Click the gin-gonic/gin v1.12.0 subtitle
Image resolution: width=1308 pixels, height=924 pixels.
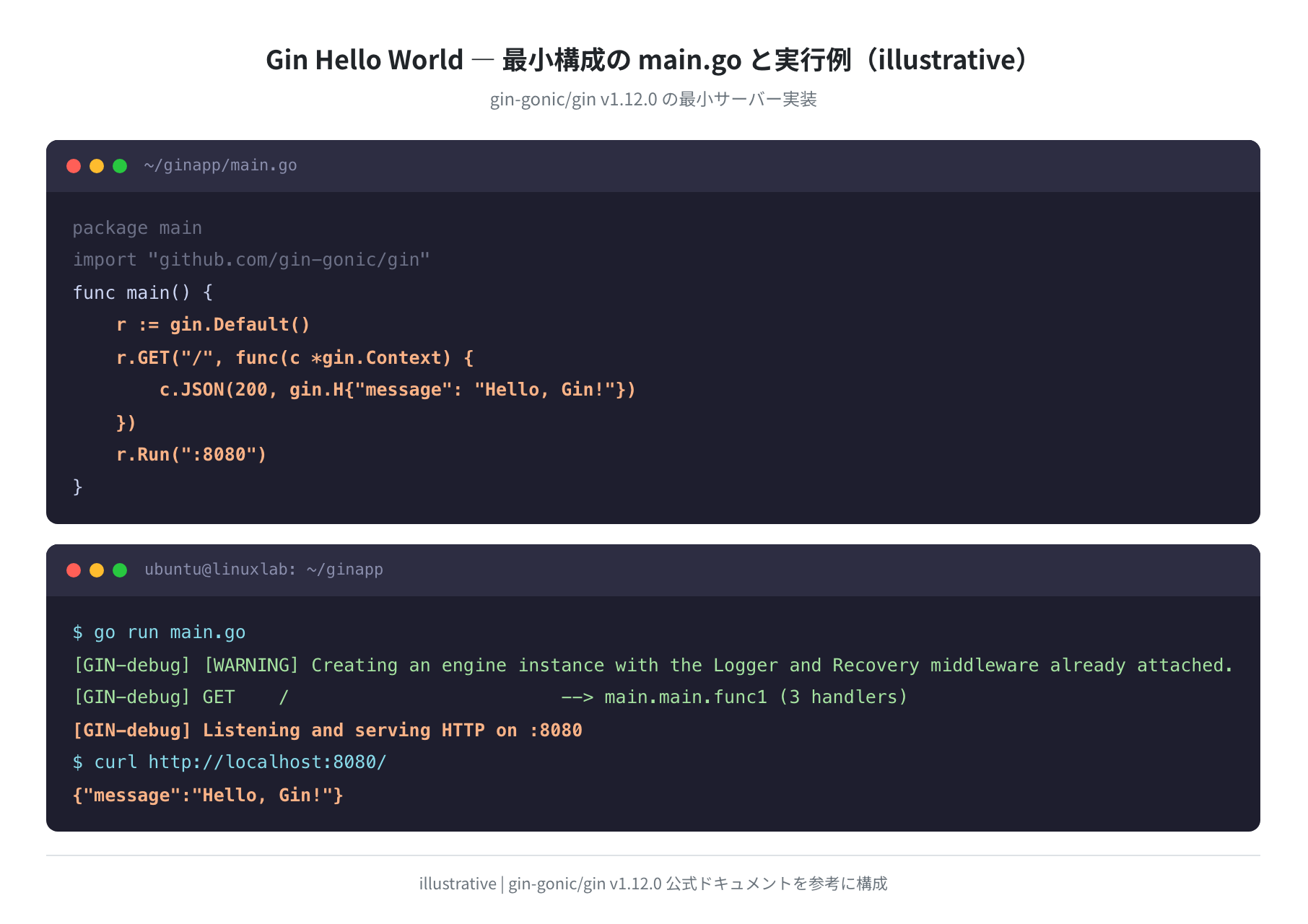[653, 100]
